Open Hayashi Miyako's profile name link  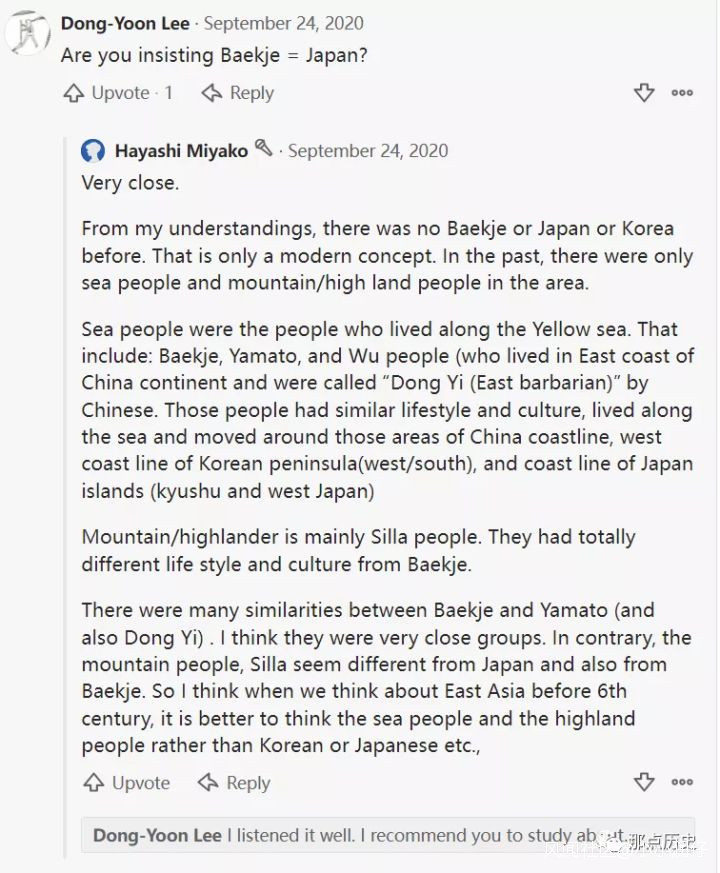(181, 151)
